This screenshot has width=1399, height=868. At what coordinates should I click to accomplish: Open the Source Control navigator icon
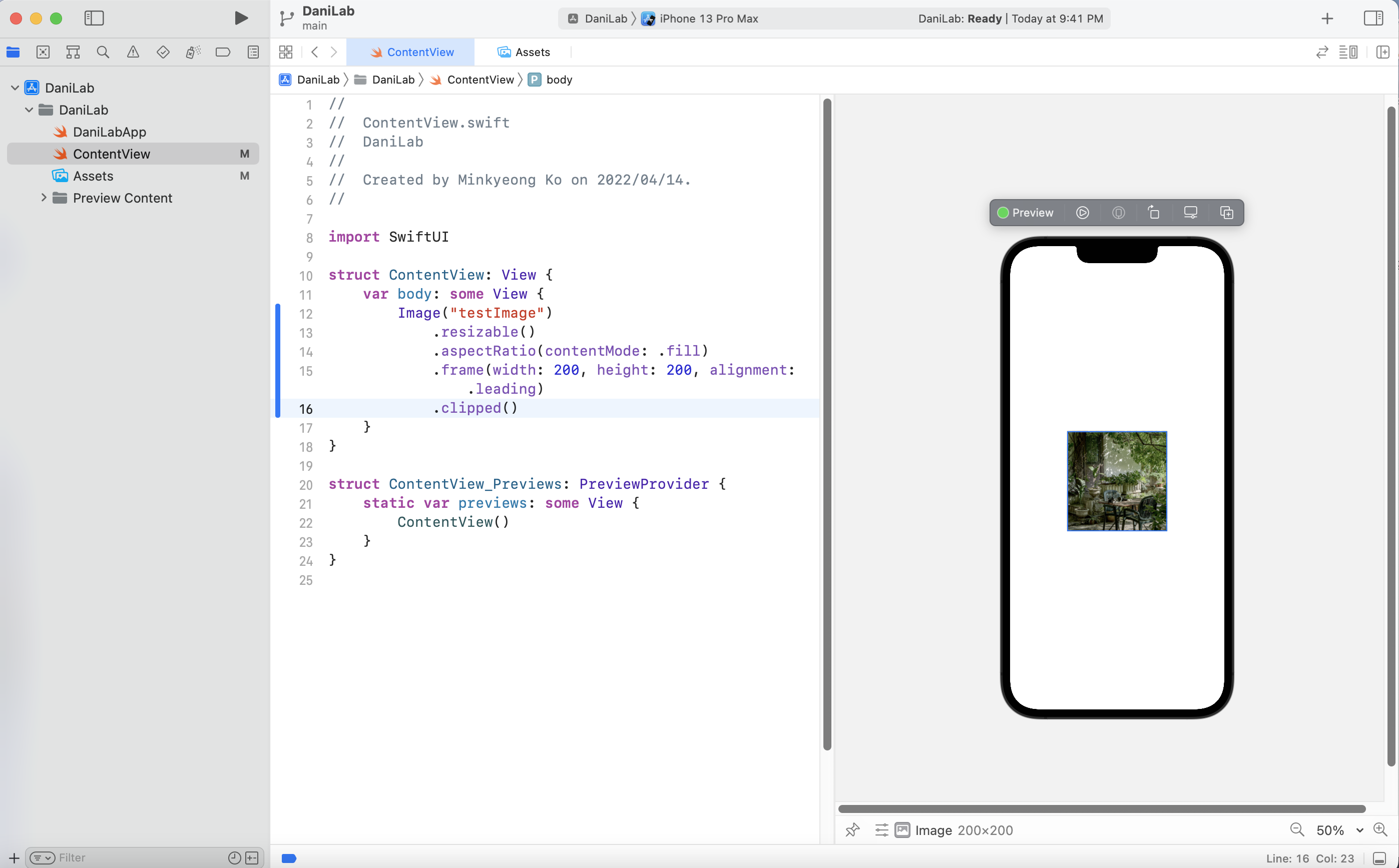(43, 52)
